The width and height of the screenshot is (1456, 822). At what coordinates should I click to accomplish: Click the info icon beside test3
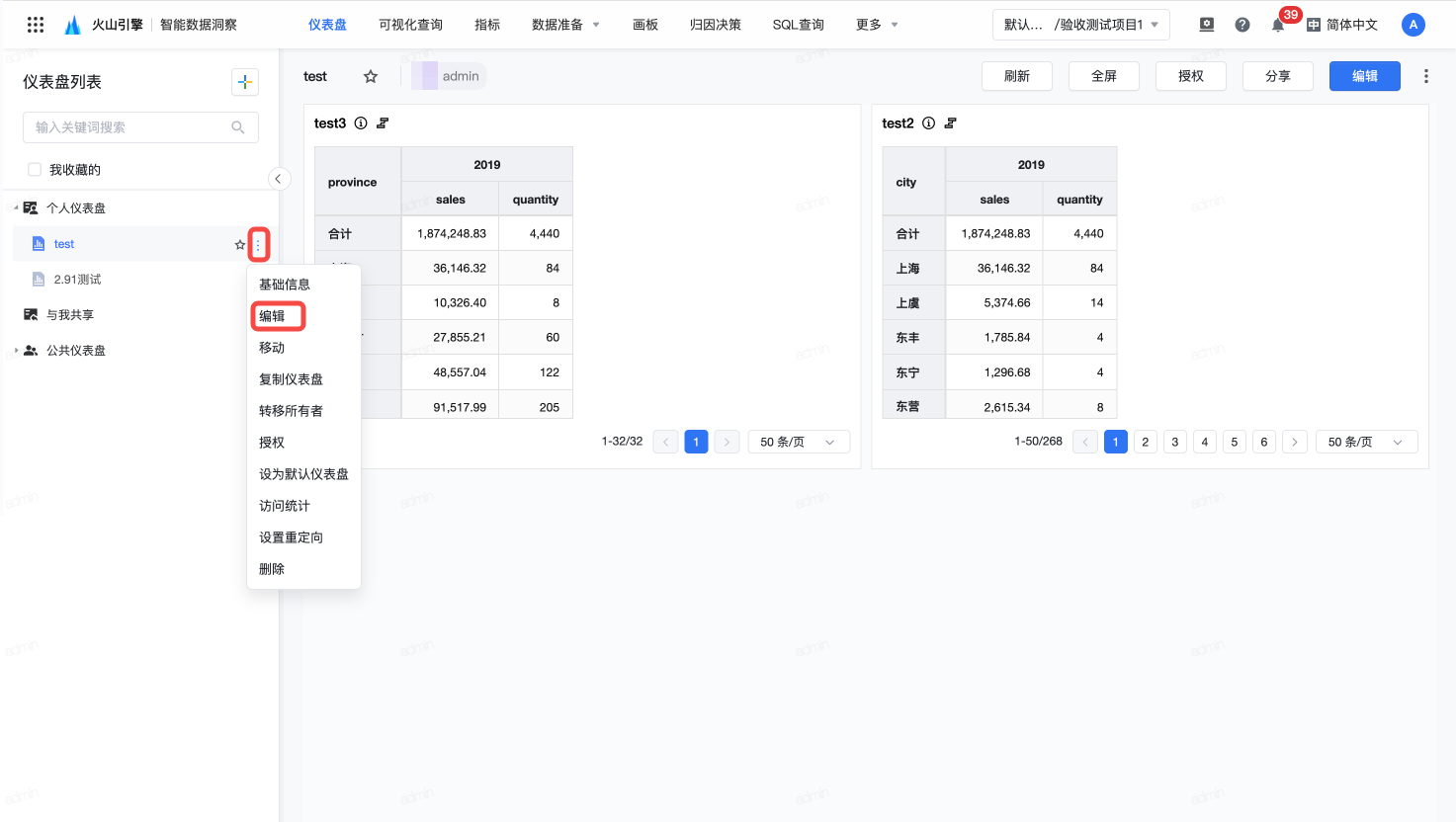[361, 123]
